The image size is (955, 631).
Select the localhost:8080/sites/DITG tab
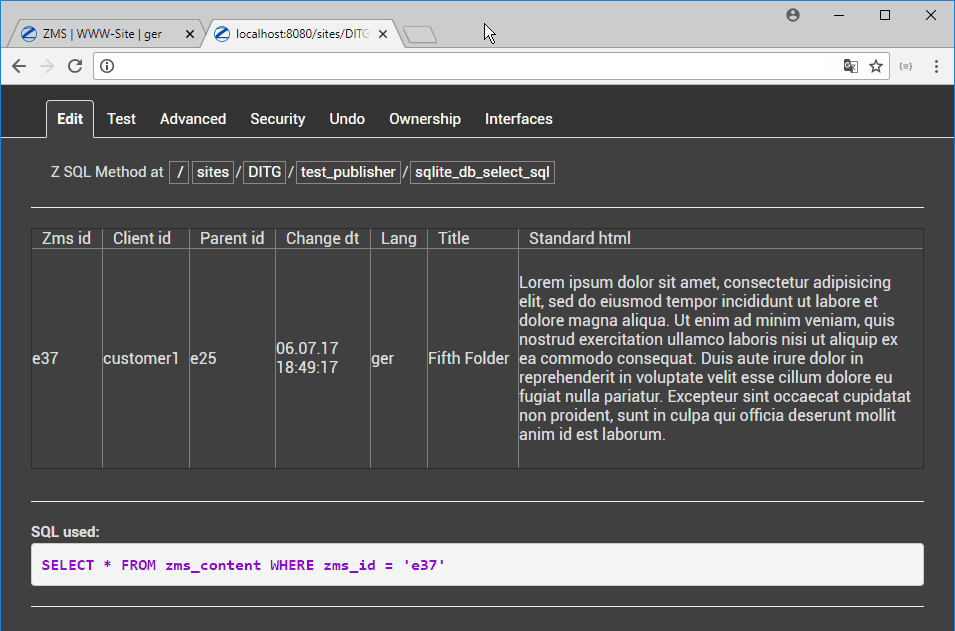[x=302, y=34]
